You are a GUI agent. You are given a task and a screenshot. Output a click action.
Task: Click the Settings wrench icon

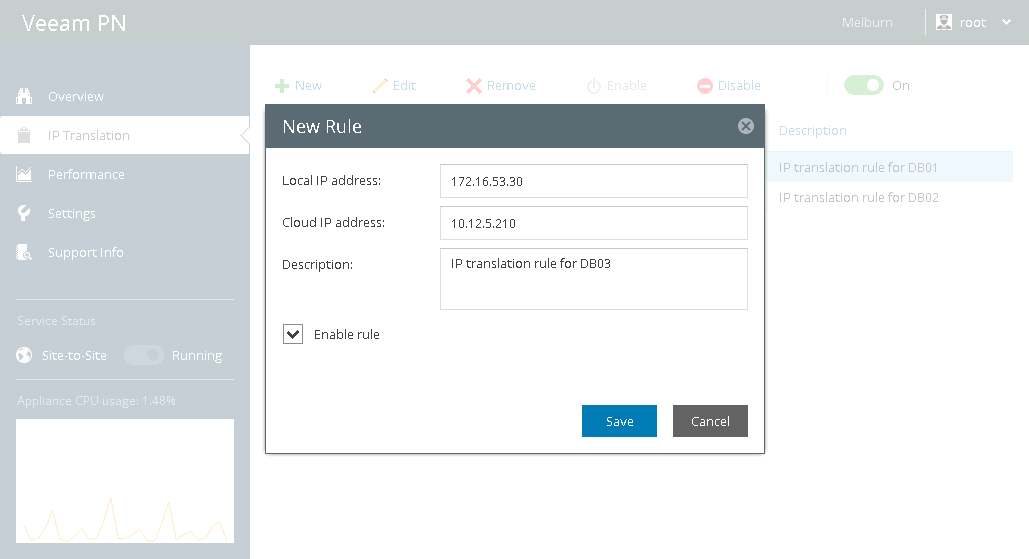25,213
